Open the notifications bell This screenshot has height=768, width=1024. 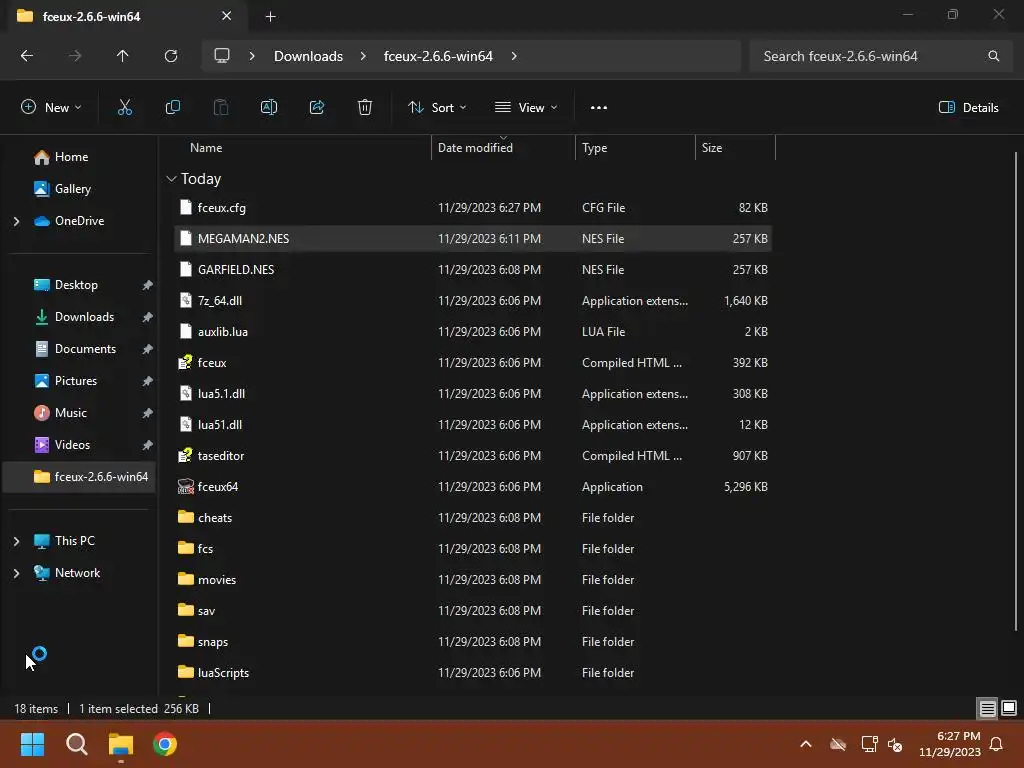(x=997, y=744)
